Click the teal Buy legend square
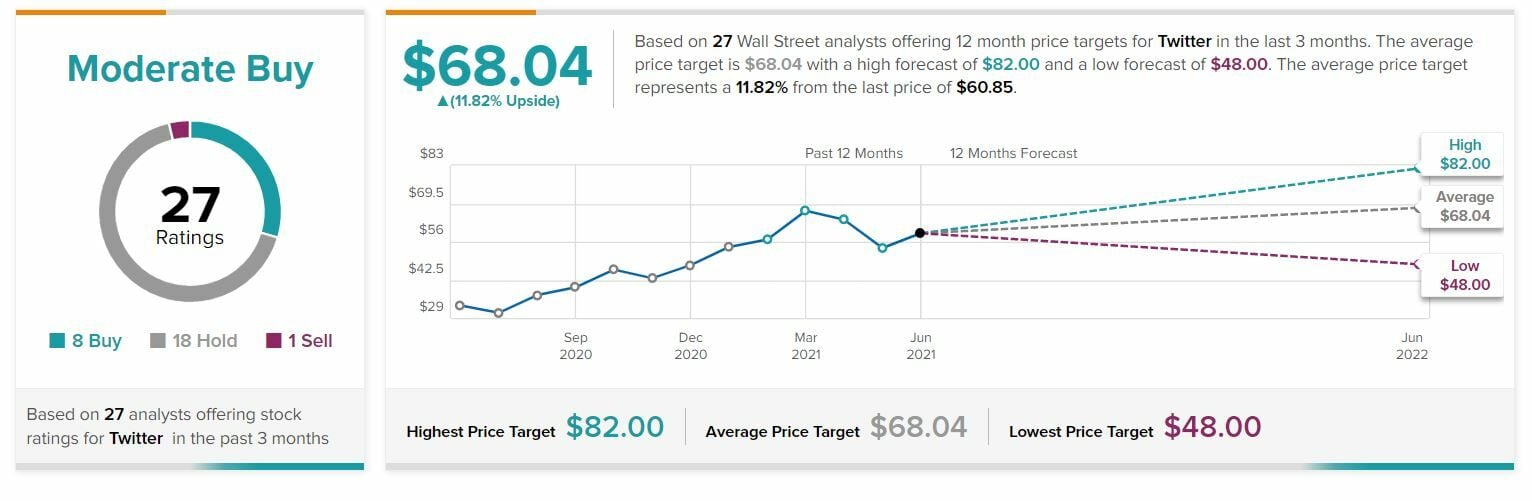The width and height of the screenshot is (1532, 501). (x=57, y=341)
